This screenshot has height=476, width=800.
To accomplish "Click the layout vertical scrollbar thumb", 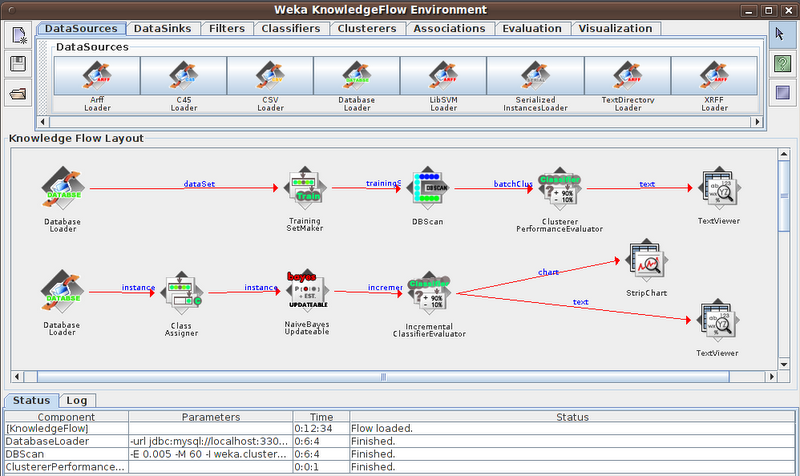I will click(x=784, y=196).
